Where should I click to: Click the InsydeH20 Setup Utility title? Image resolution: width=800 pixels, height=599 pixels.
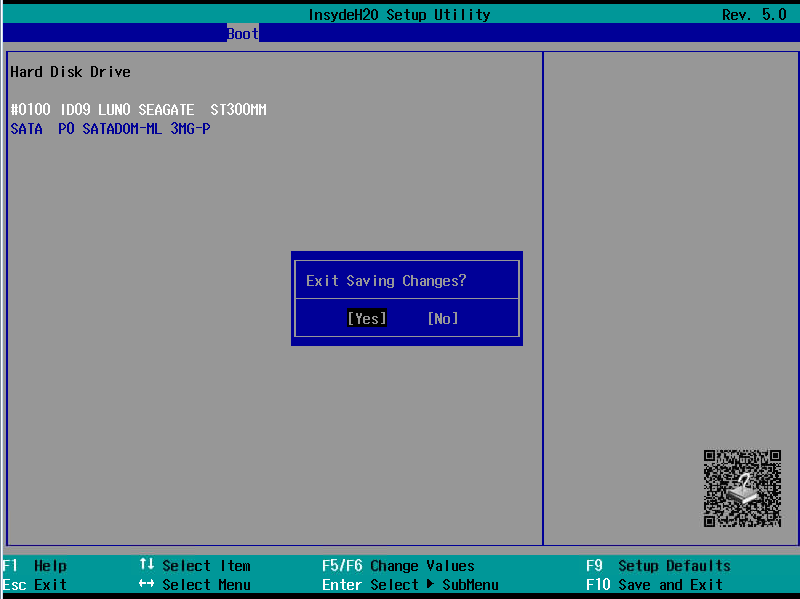pyautogui.click(x=399, y=15)
